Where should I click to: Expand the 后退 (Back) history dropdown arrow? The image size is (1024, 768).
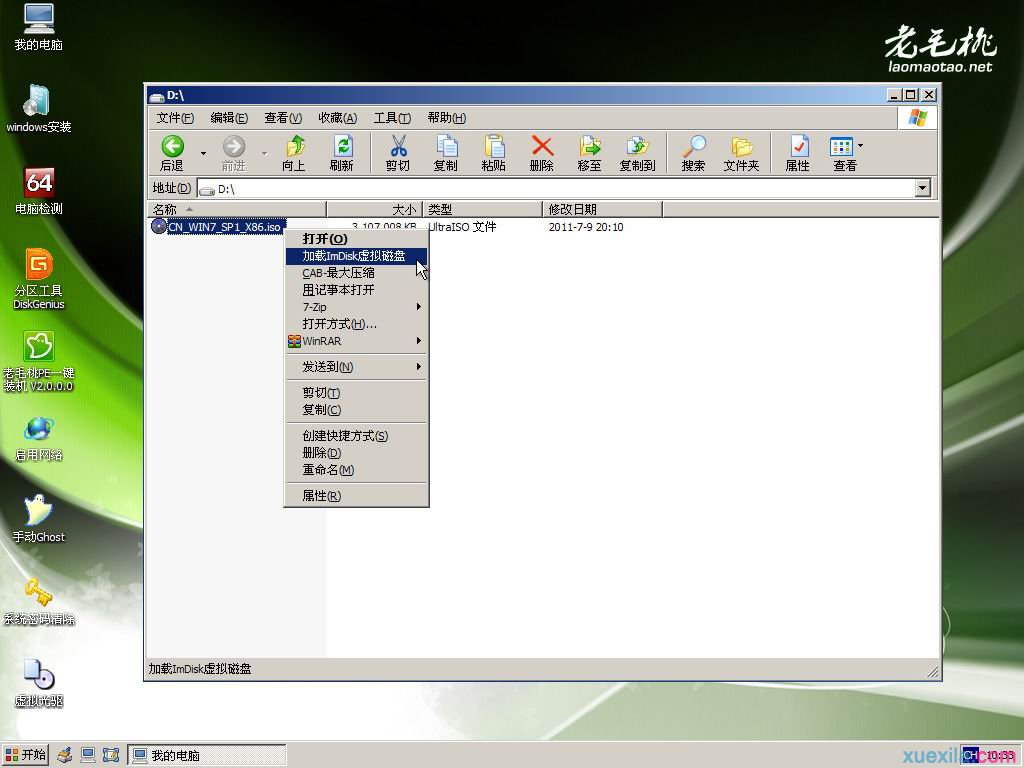coord(203,153)
